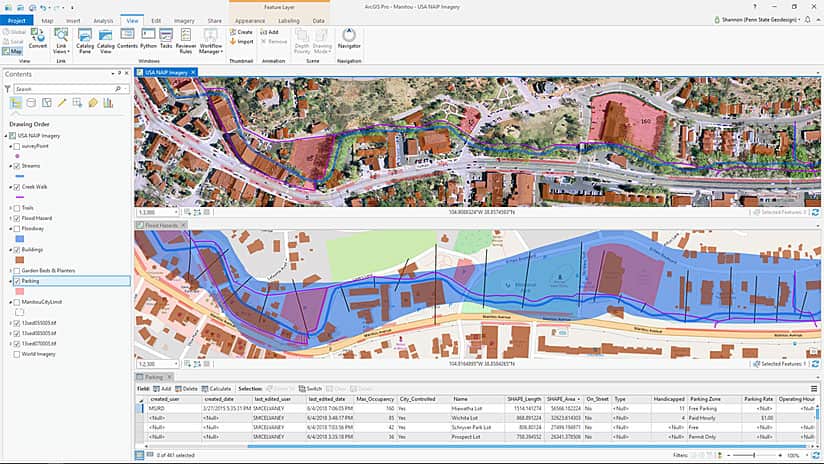Toggle Floodway layer checkbox

(x=17, y=229)
